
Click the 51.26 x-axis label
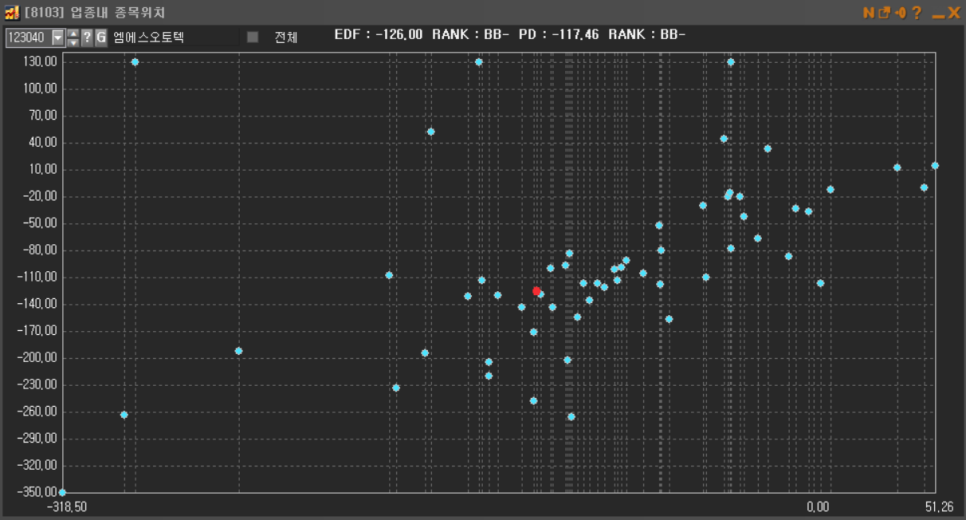(x=939, y=507)
